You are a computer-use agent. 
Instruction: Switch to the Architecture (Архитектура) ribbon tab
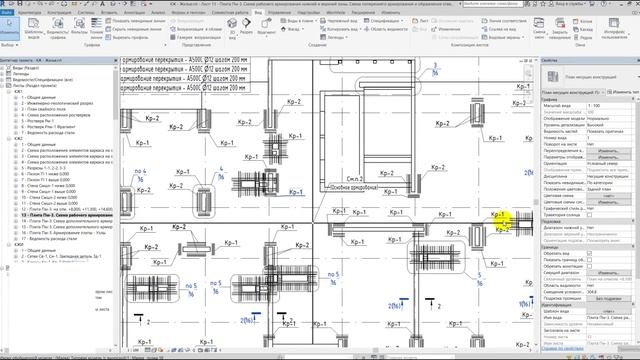(x=29, y=13)
